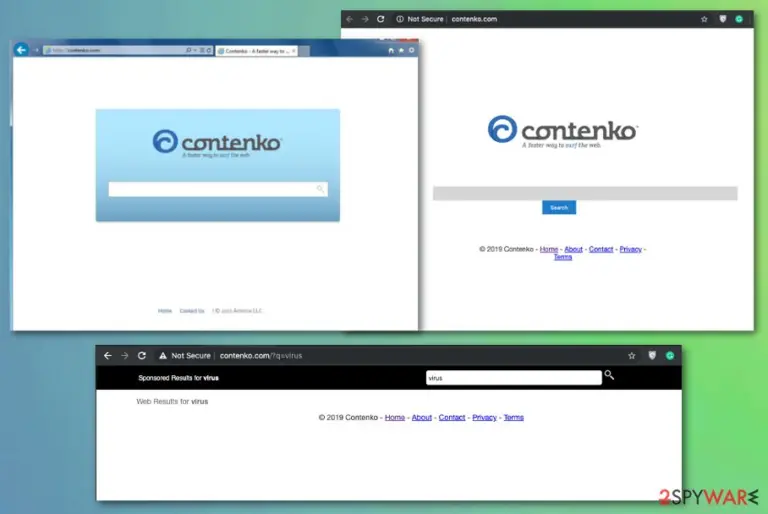Click the search box in the blue Contenko panel
Screen dimensions: 768x514
click(x=218, y=189)
